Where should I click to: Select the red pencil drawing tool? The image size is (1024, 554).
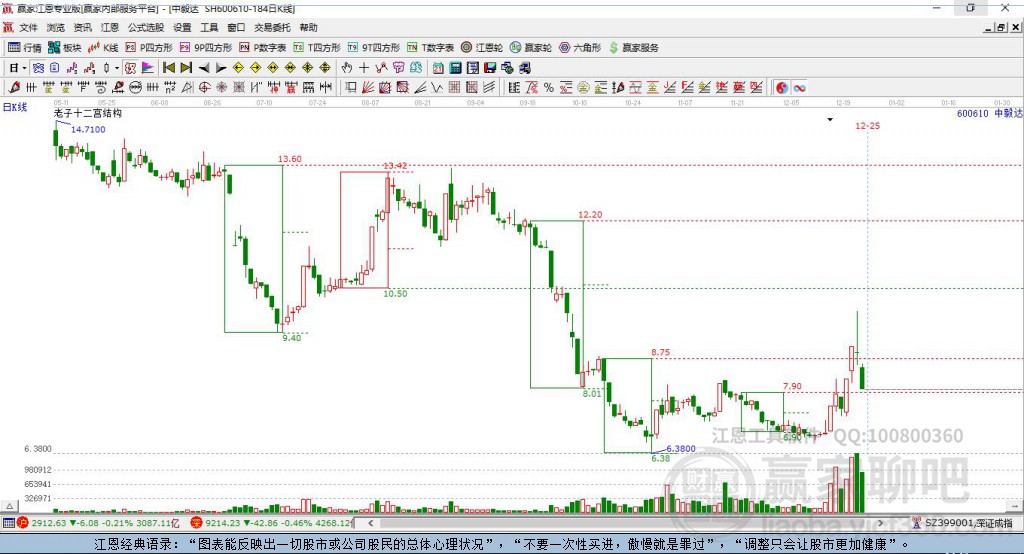coord(14,88)
